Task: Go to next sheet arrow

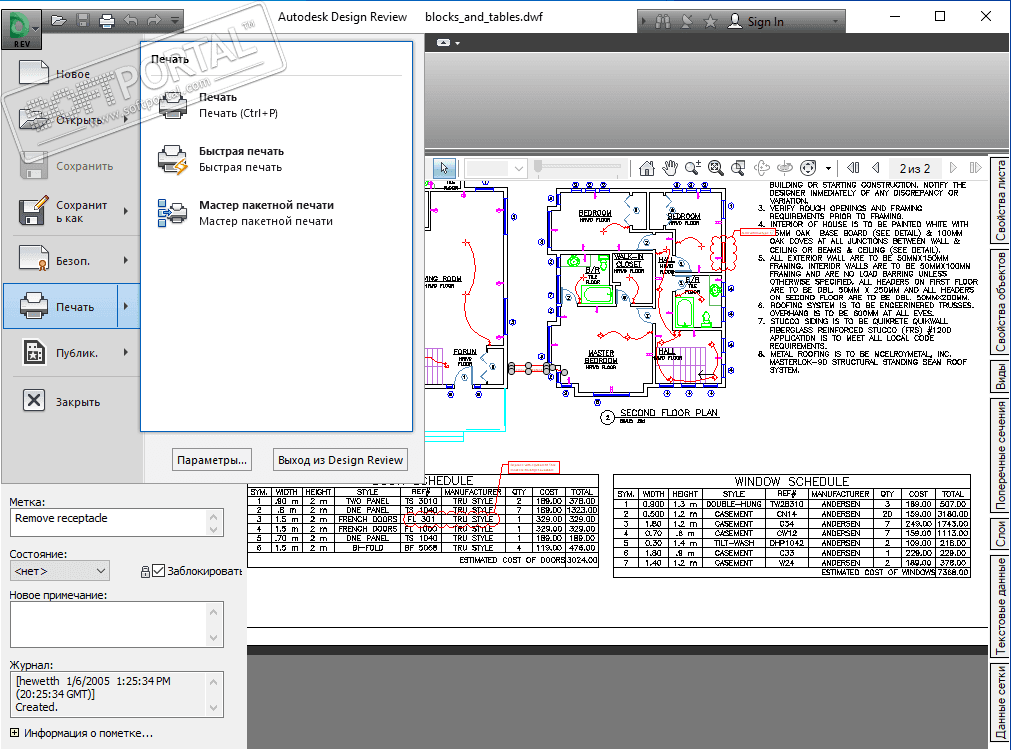Action: [x=954, y=168]
